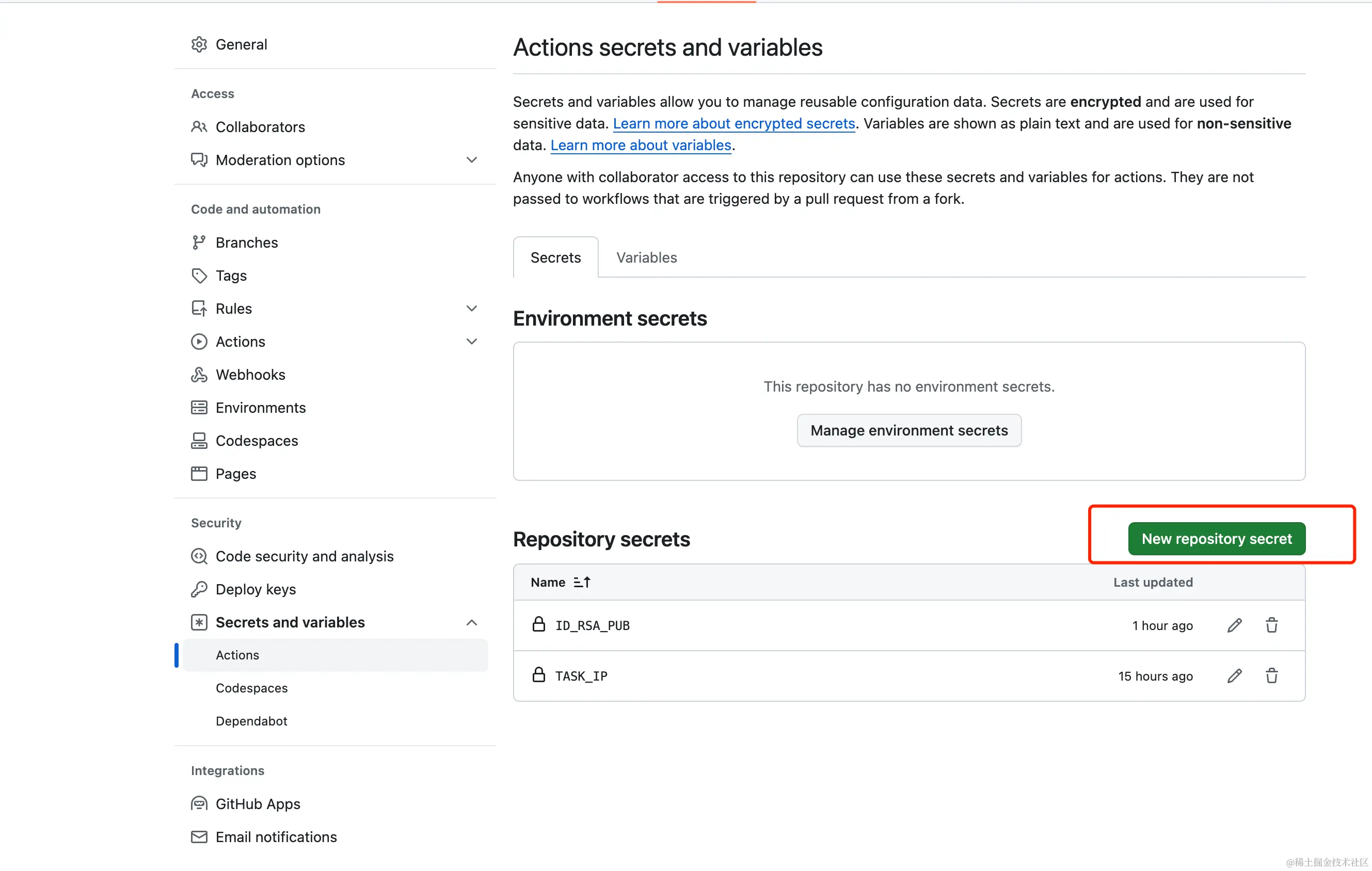Click the Branches icon in sidebar

tap(199, 243)
